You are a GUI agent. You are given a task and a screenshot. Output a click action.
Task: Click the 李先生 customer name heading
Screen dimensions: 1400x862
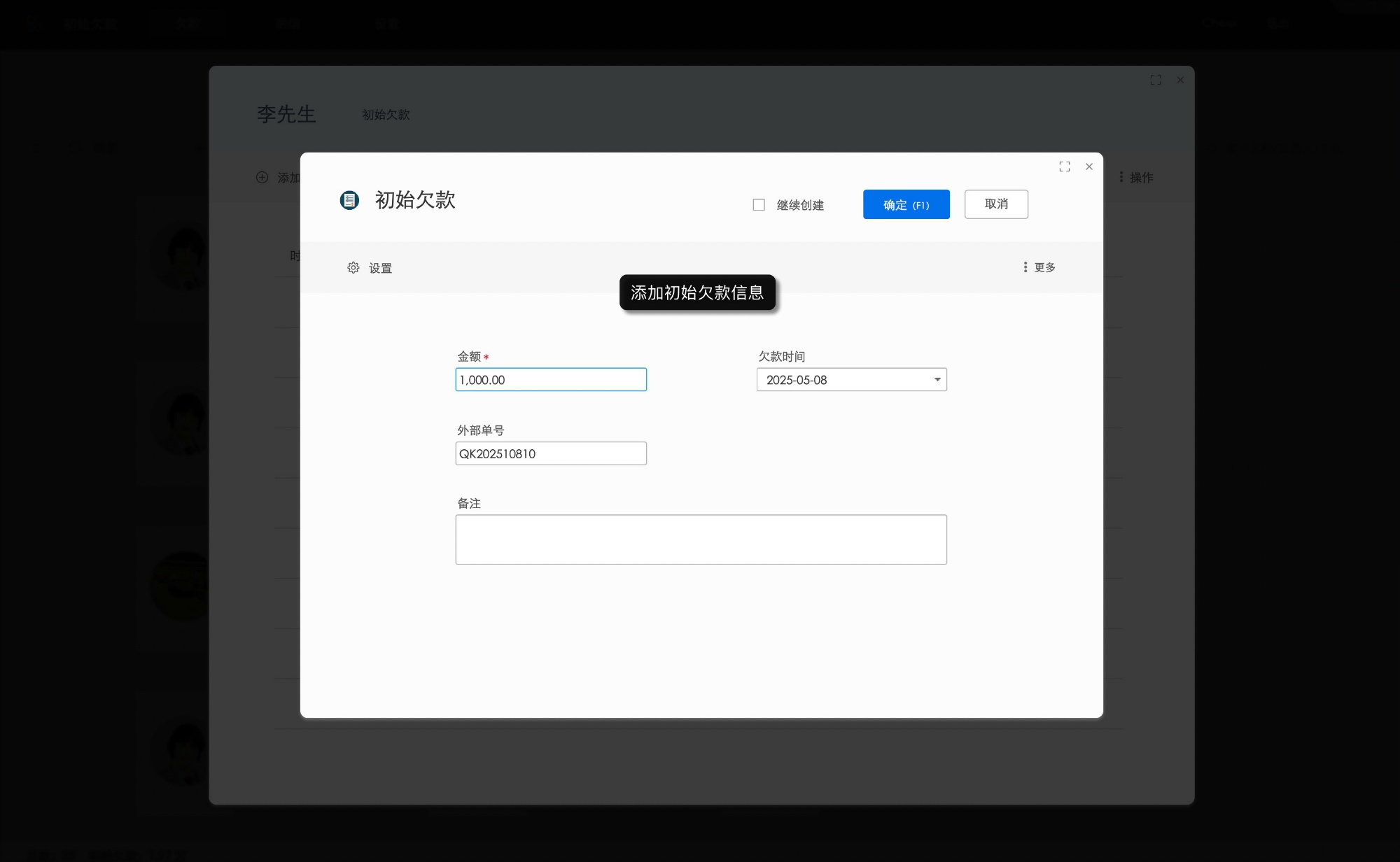point(286,115)
